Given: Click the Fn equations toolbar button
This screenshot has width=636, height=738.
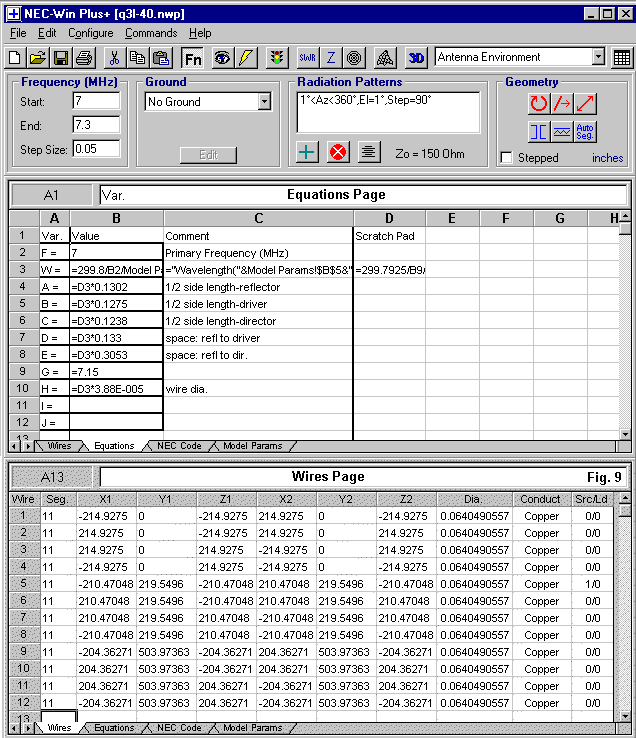Looking at the screenshot, I should point(192,58).
